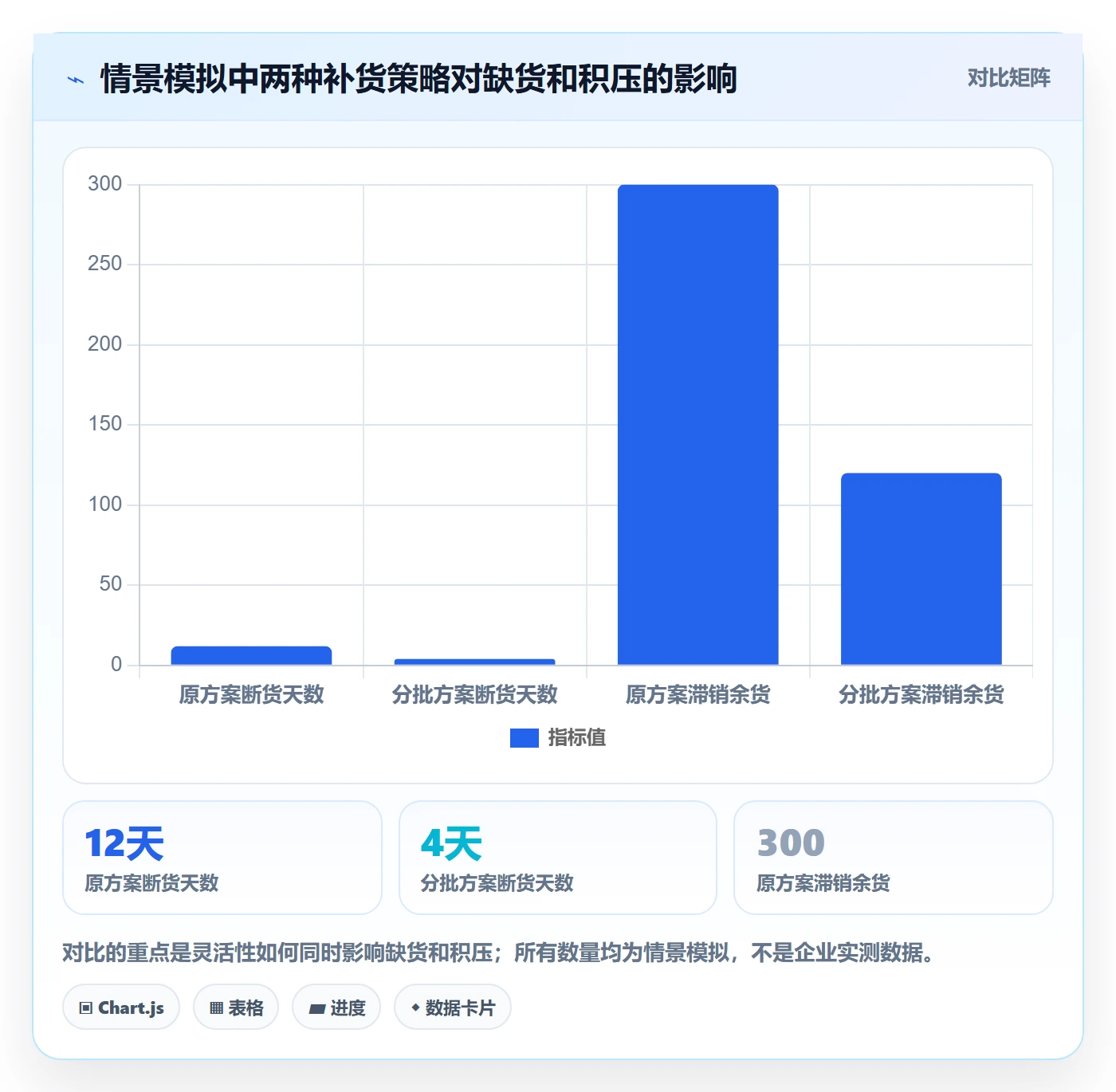Click the 300 y-axis tick label
This screenshot has width=1116, height=1092.
[x=104, y=184]
